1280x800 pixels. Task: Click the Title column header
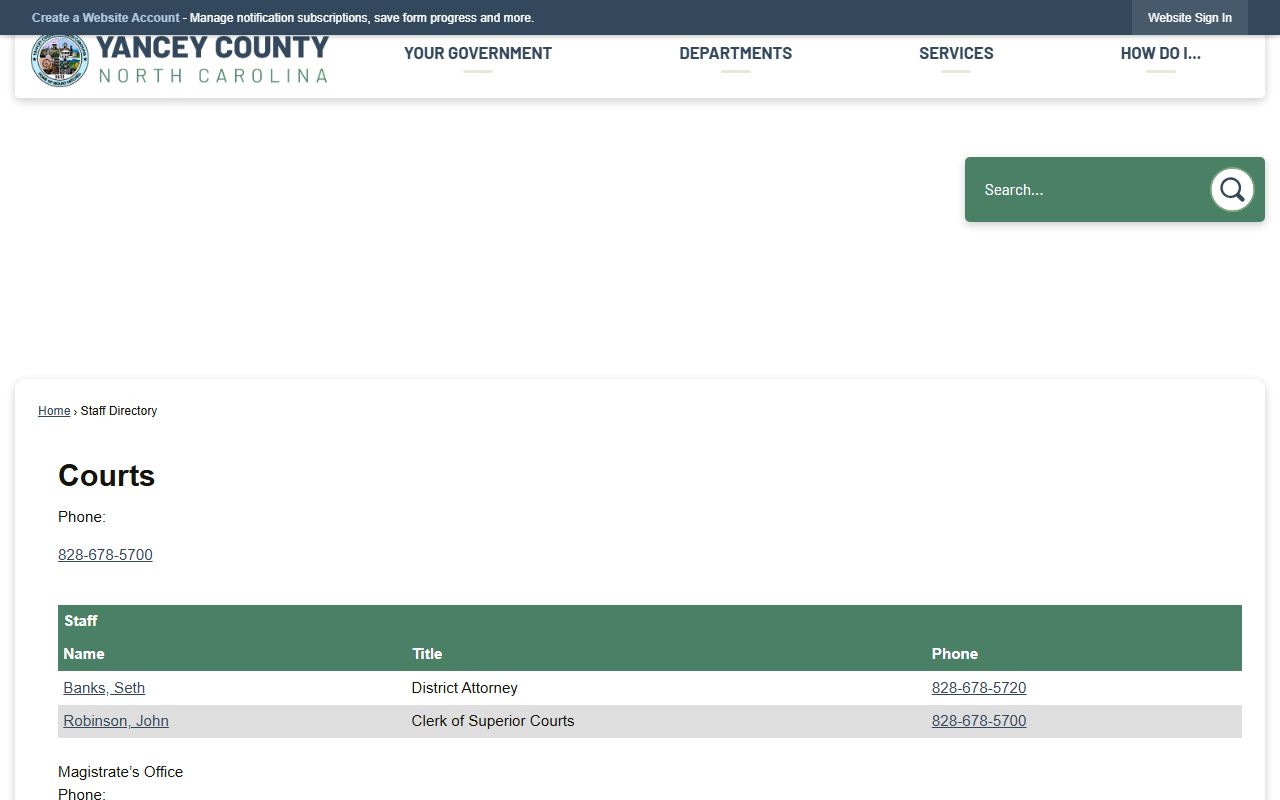pos(427,654)
